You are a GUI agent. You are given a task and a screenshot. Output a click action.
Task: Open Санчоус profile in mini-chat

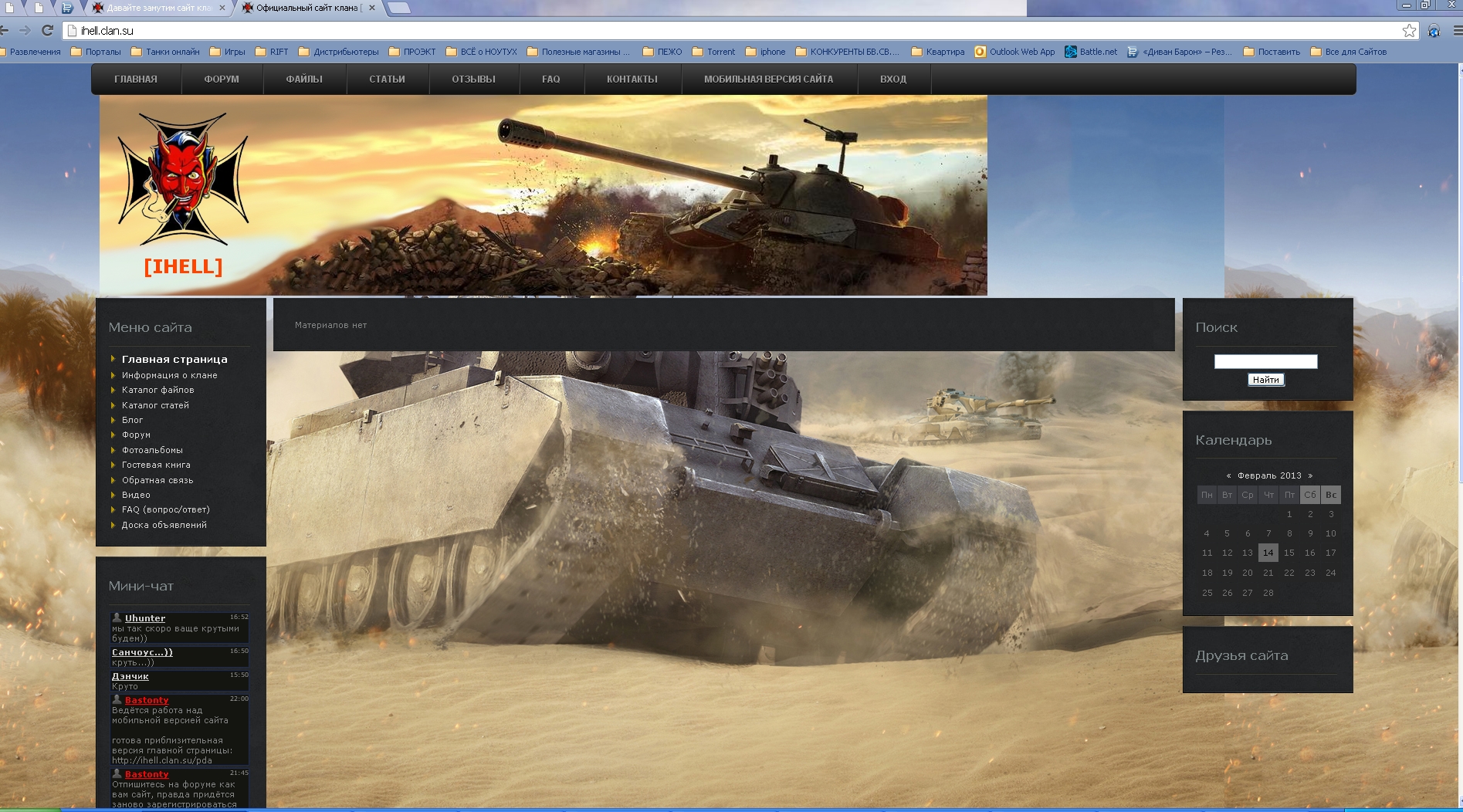142,652
